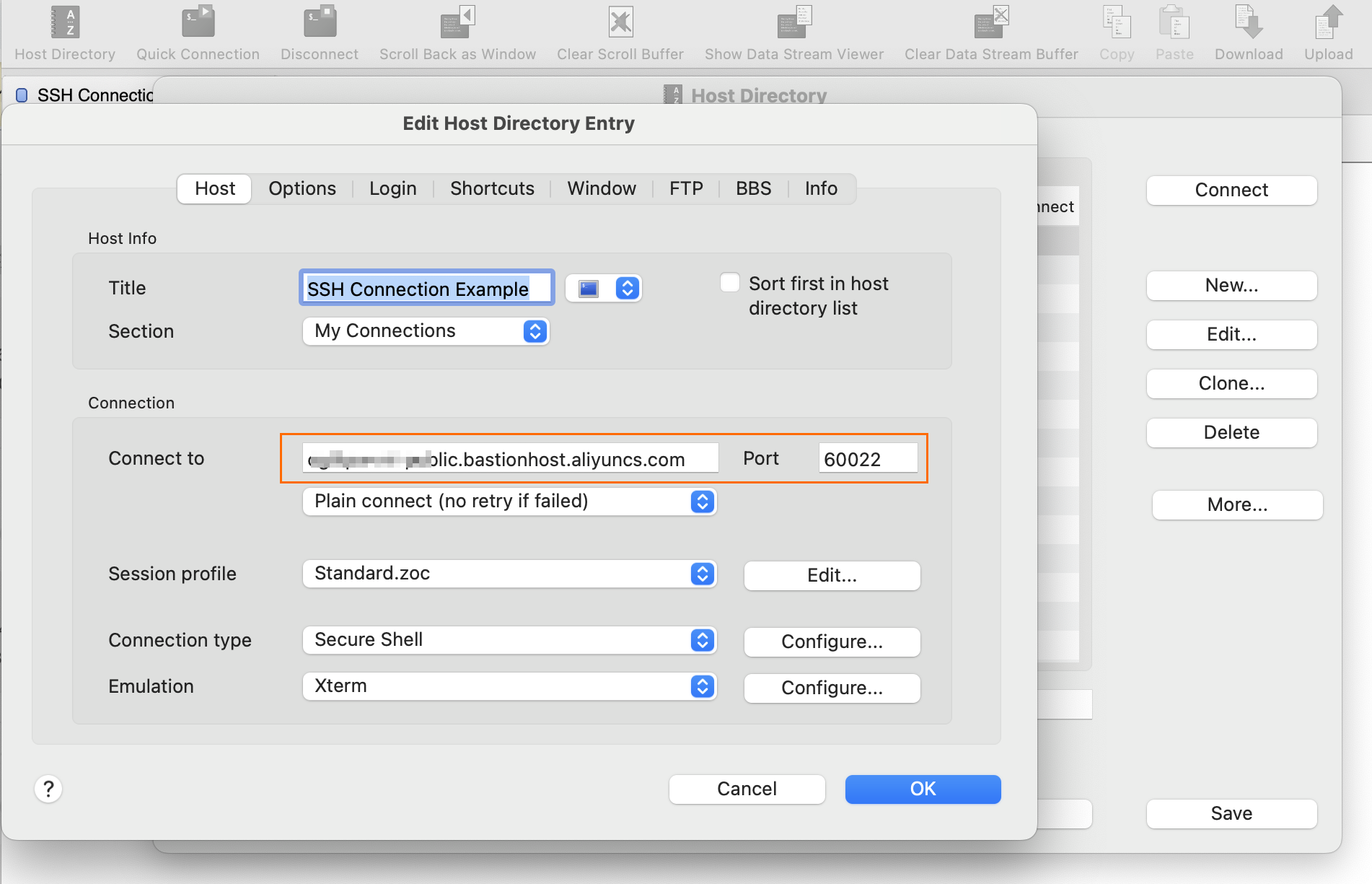
Task: Switch to the BBS tab
Action: point(754,189)
